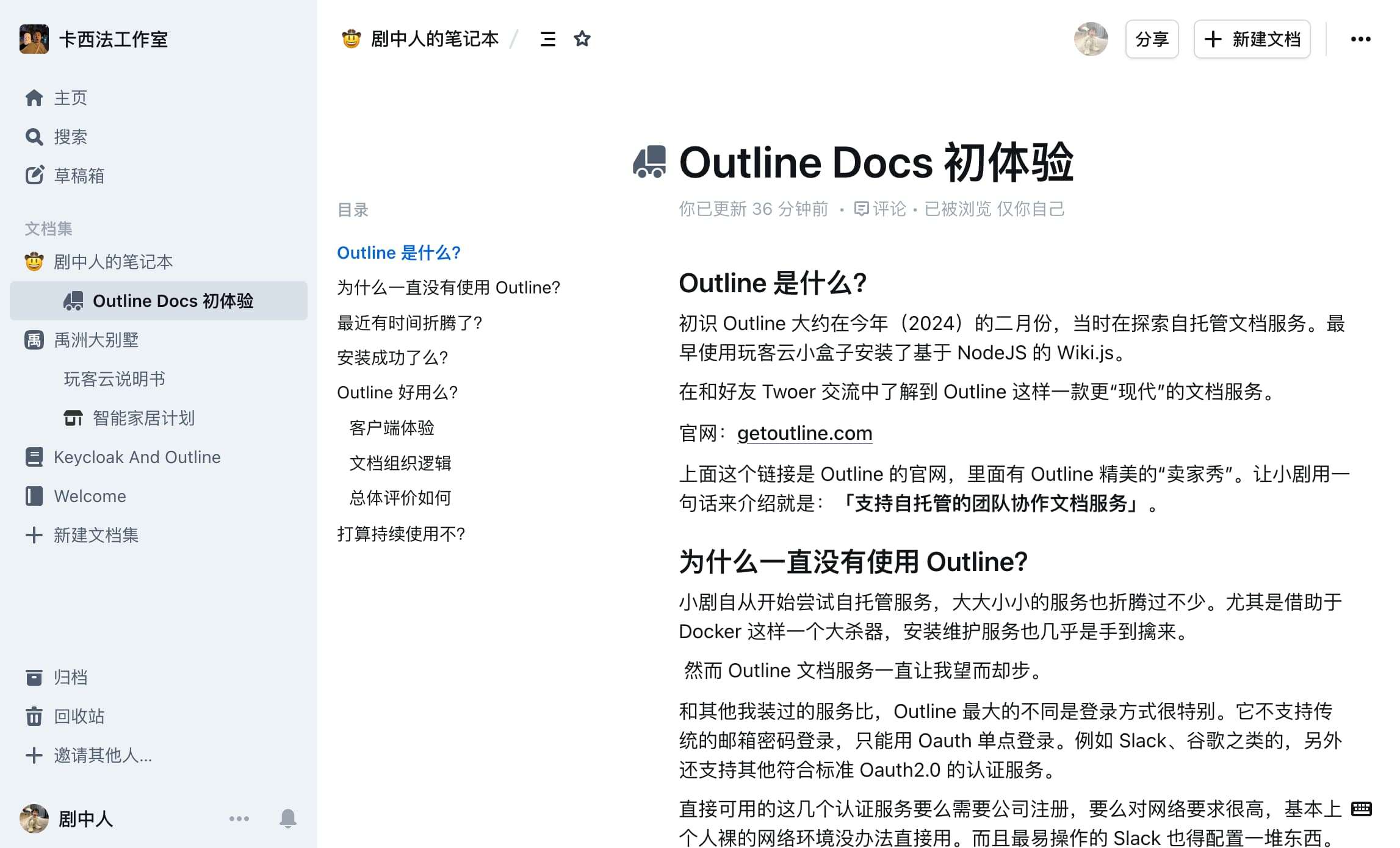The height and width of the screenshot is (848, 1400).
Task: Open 搜索 in sidebar
Action: (70, 137)
